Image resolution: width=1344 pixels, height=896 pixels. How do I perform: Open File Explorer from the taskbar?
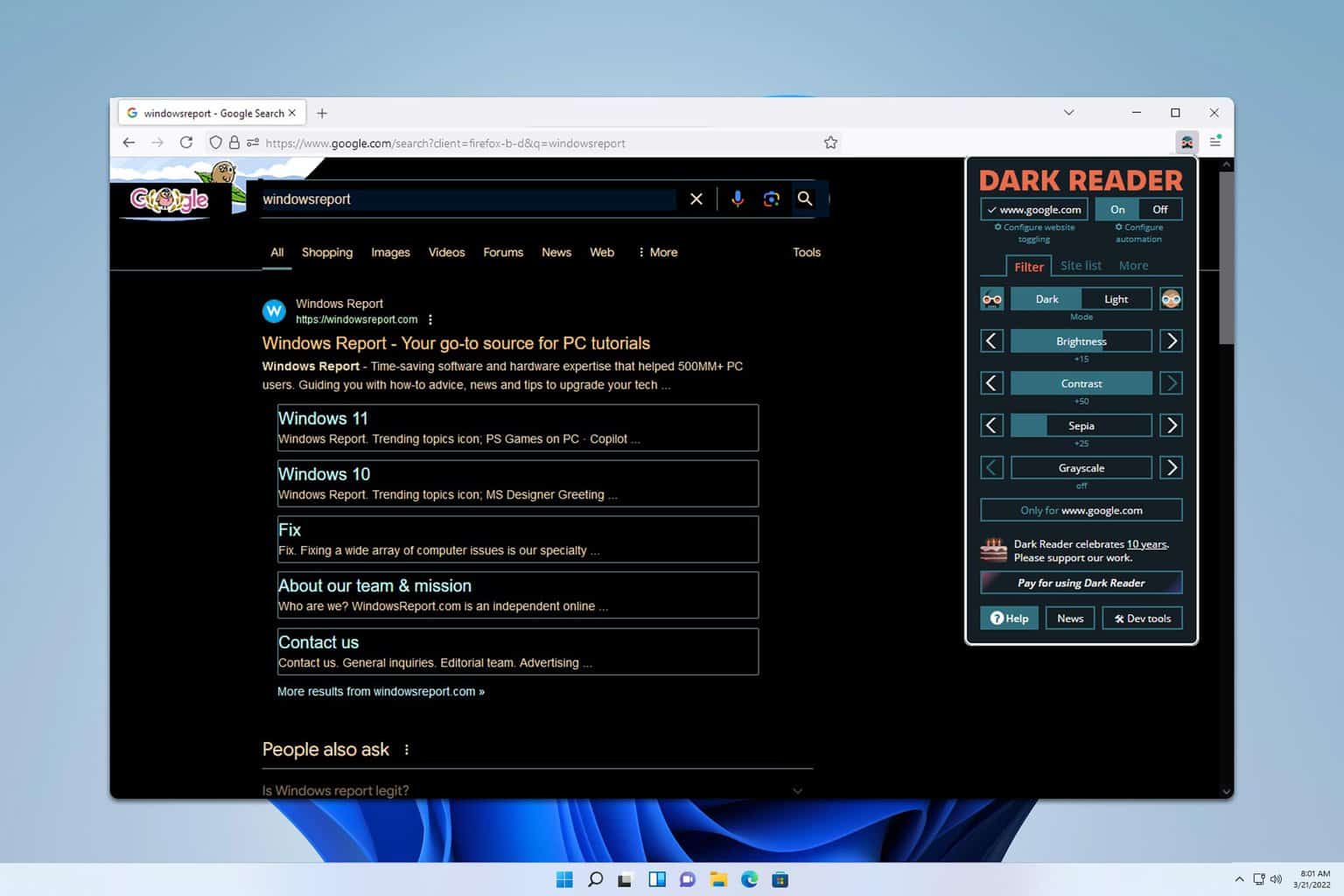coord(718,879)
